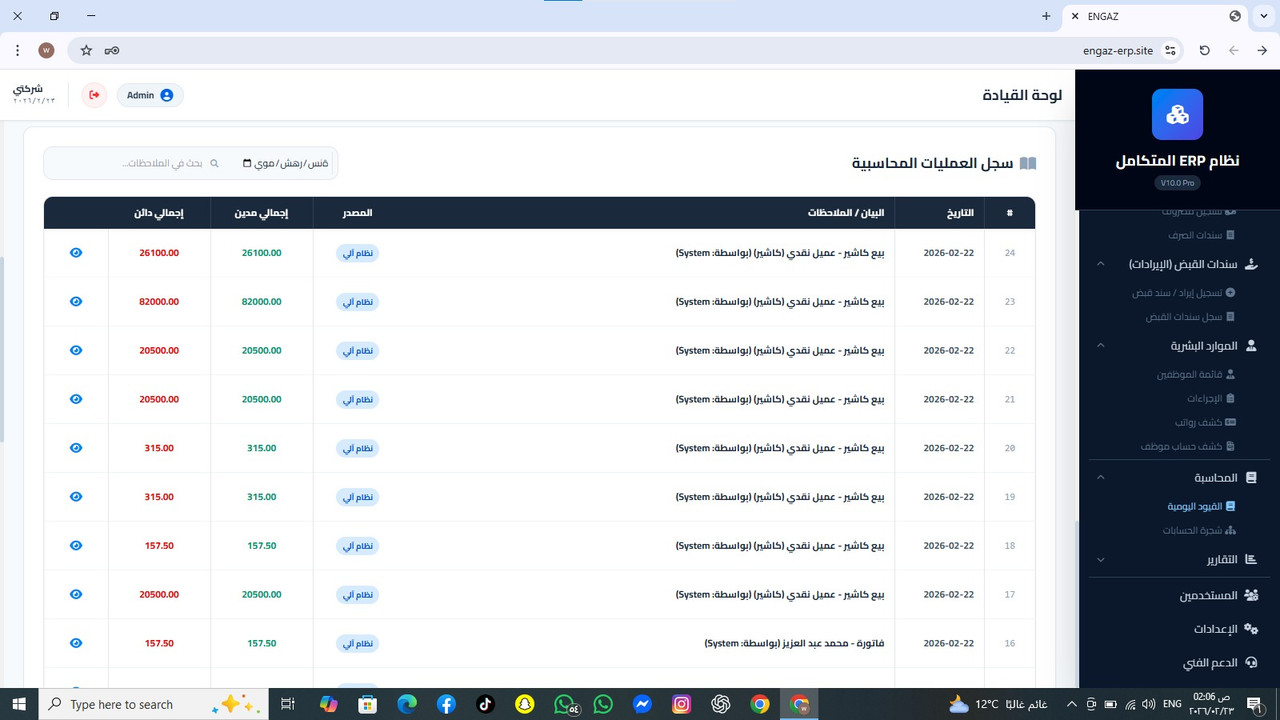Collapse the الموارد البشرية section
1280x720 pixels.
pyautogui.click(x=1100, y=345)
